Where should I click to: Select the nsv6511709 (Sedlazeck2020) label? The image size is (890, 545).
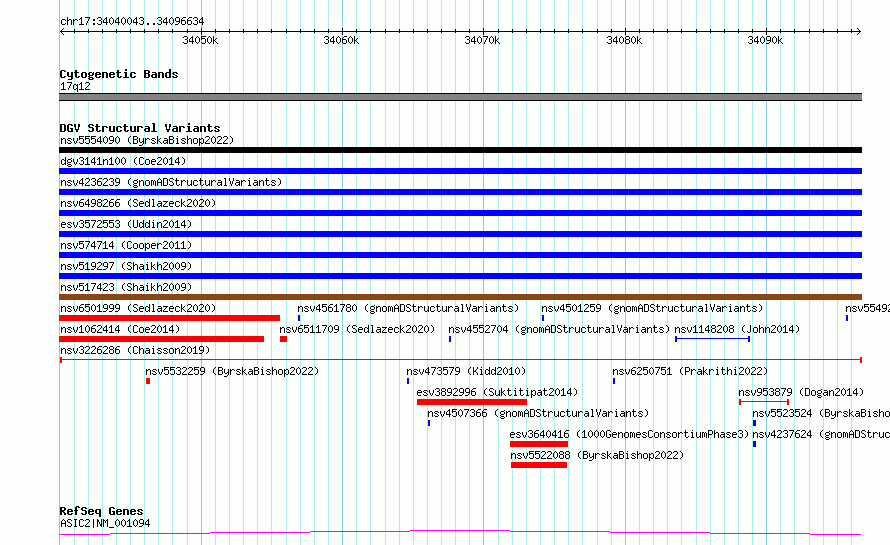click(357, 329)
